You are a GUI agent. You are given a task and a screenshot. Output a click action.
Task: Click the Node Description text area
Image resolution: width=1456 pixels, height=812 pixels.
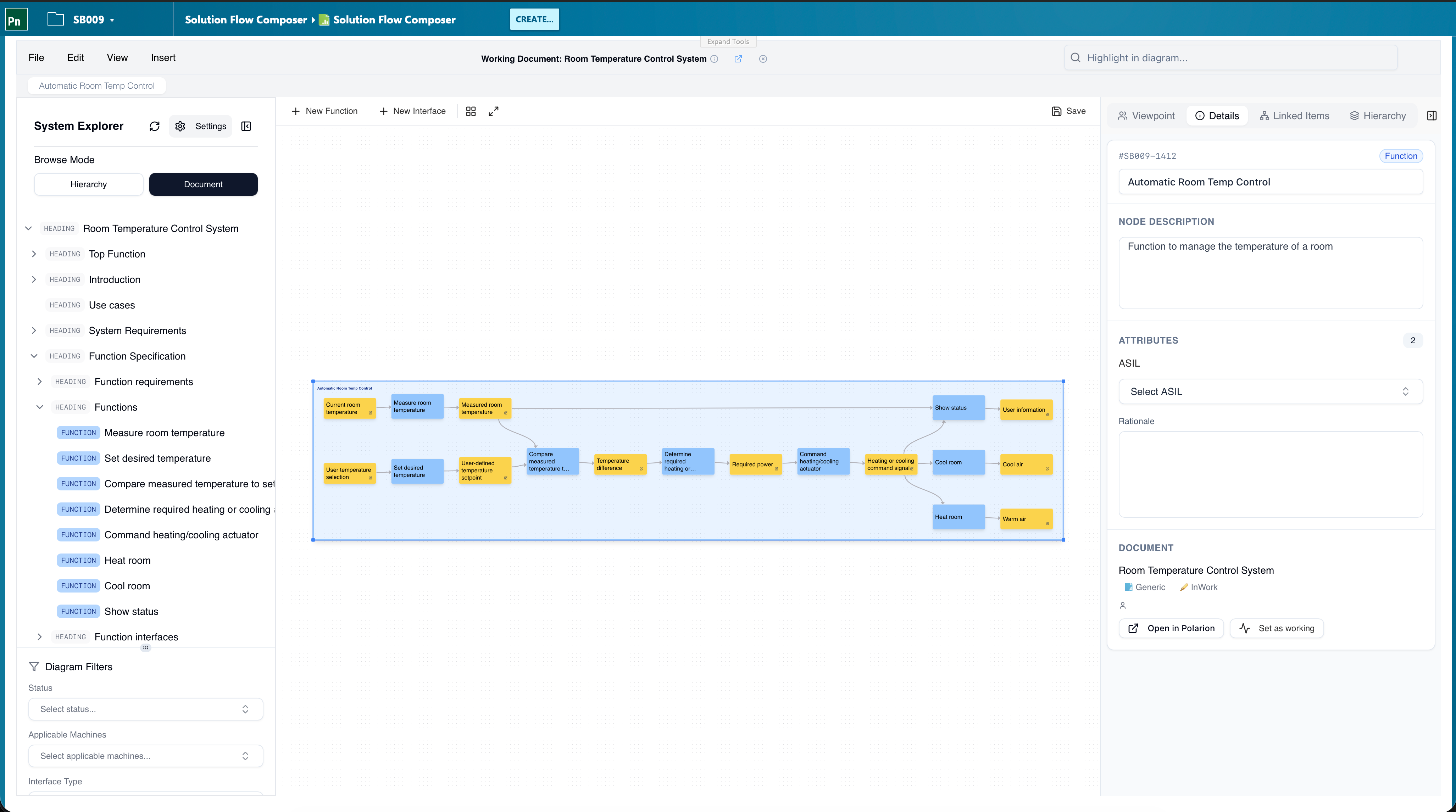(x=1270, y=273)
